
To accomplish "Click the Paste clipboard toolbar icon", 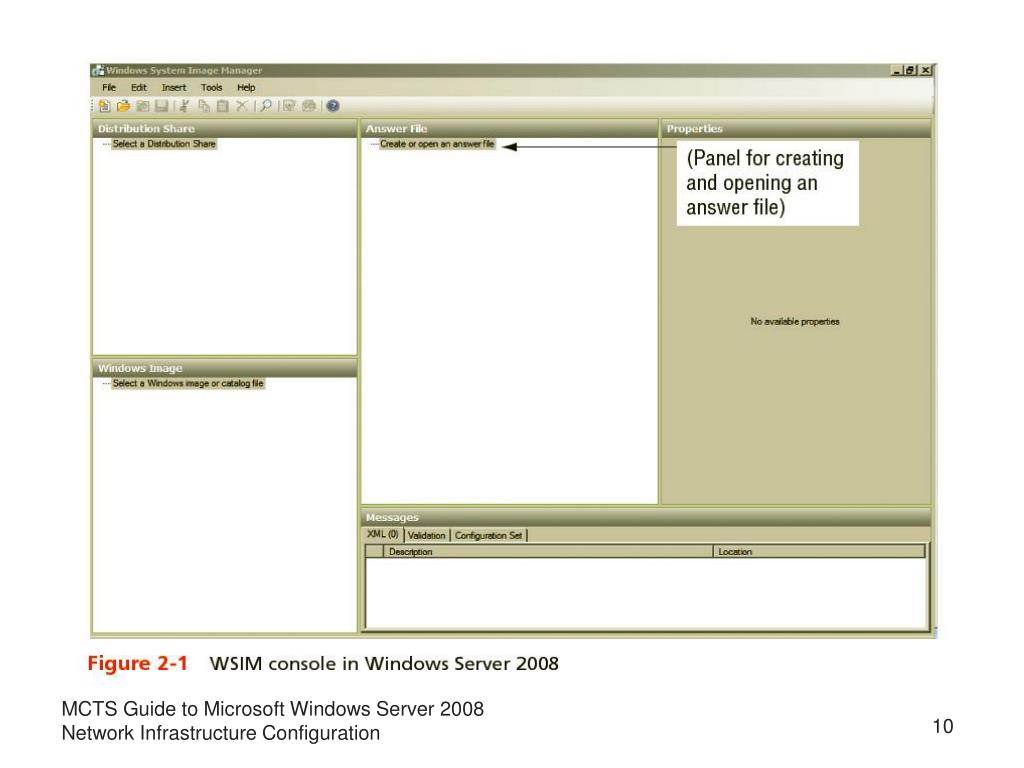I will (x=223, y=106).
